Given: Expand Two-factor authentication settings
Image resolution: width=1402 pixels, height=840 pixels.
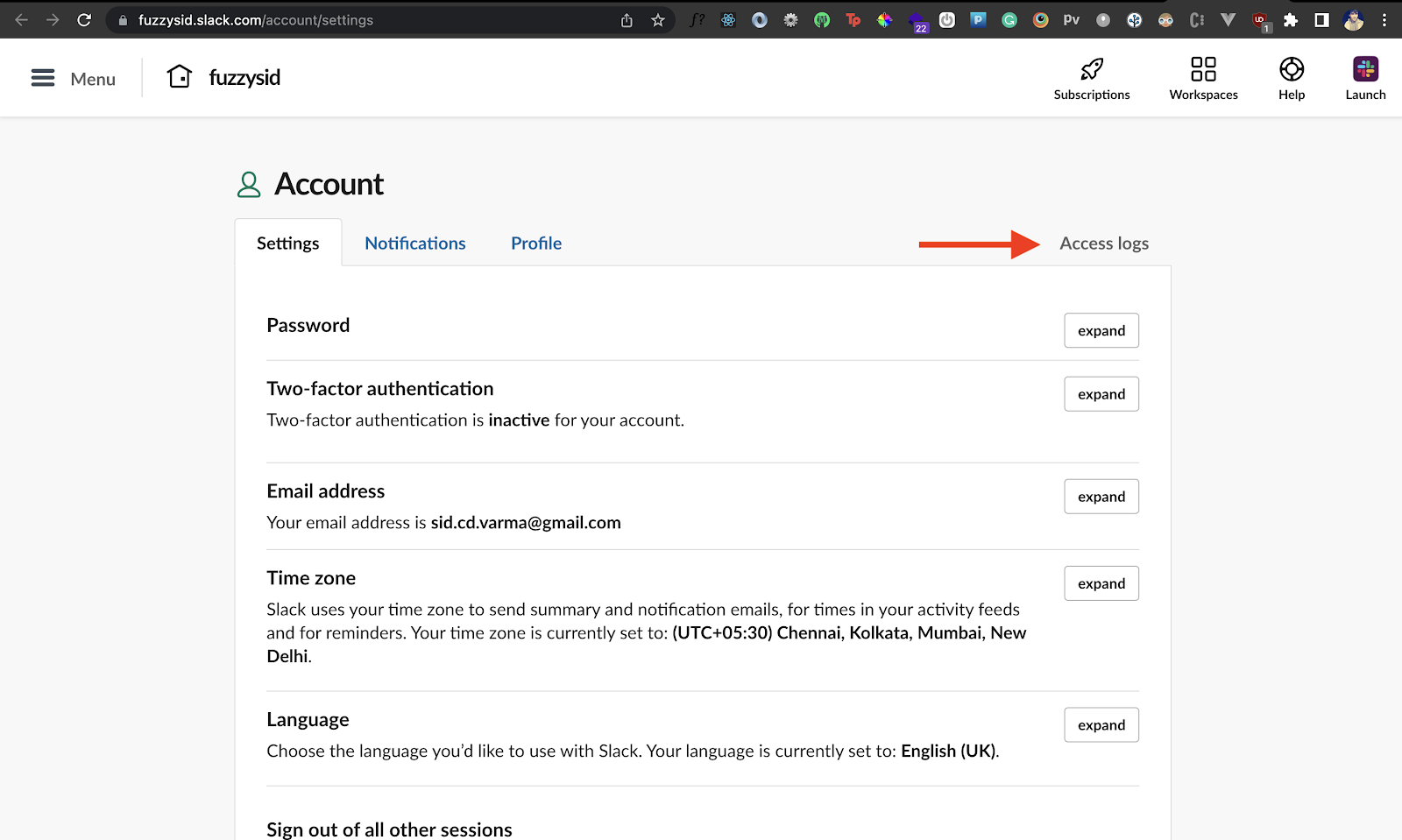Looking at the screenshot, I should tap(1101, 394).
